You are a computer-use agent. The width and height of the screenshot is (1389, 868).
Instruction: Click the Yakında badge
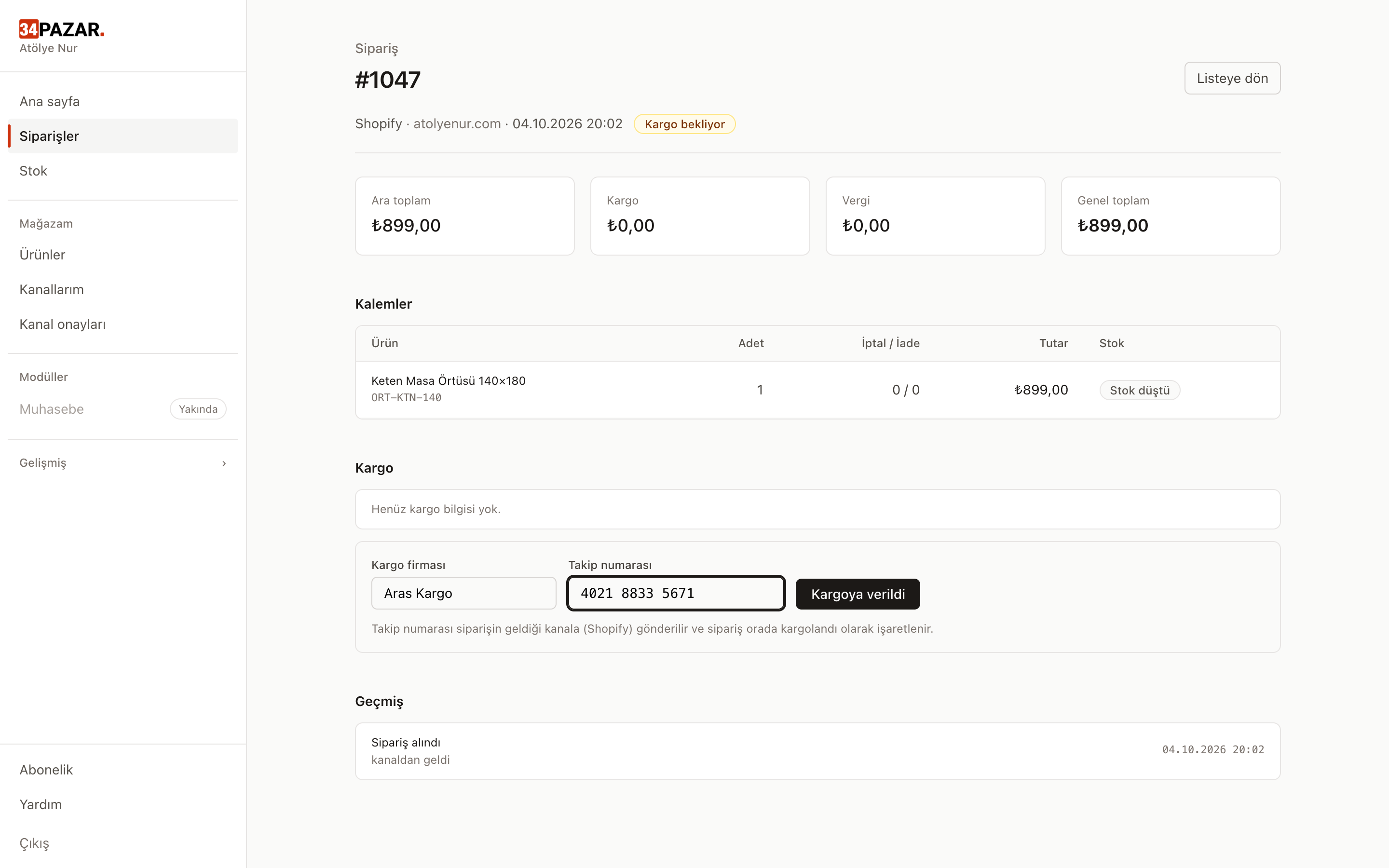[198, 409]
